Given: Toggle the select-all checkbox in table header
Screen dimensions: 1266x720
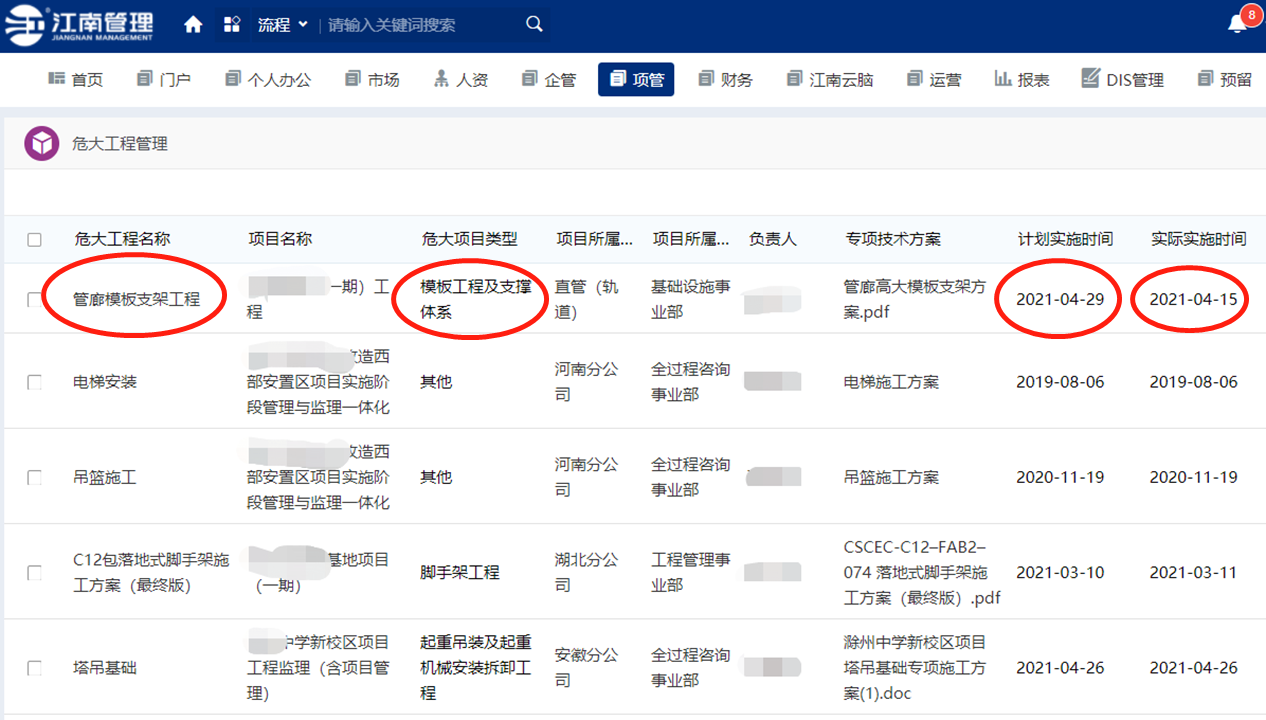Looking at the screenshot, I should (35, 240).
